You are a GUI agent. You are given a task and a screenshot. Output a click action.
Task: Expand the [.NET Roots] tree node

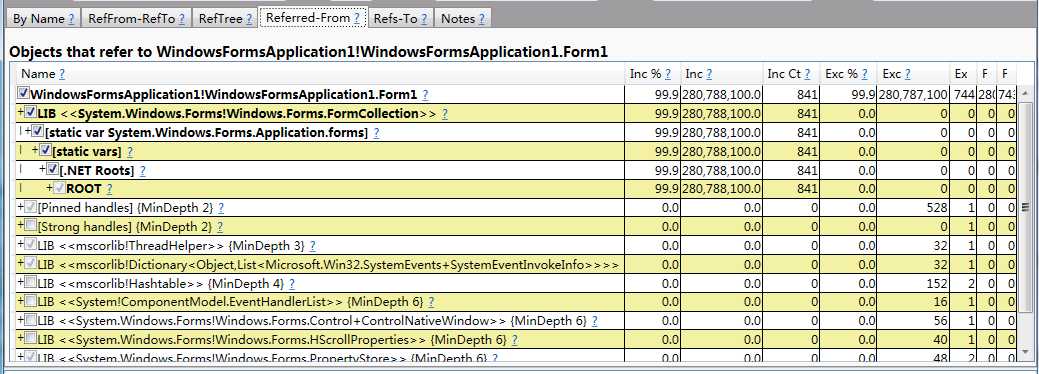click(x=42, y=170)
